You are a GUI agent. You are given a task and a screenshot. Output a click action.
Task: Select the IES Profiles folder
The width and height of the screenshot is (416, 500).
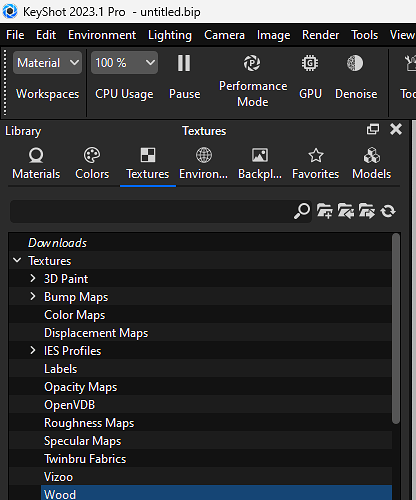coord(73,351)
